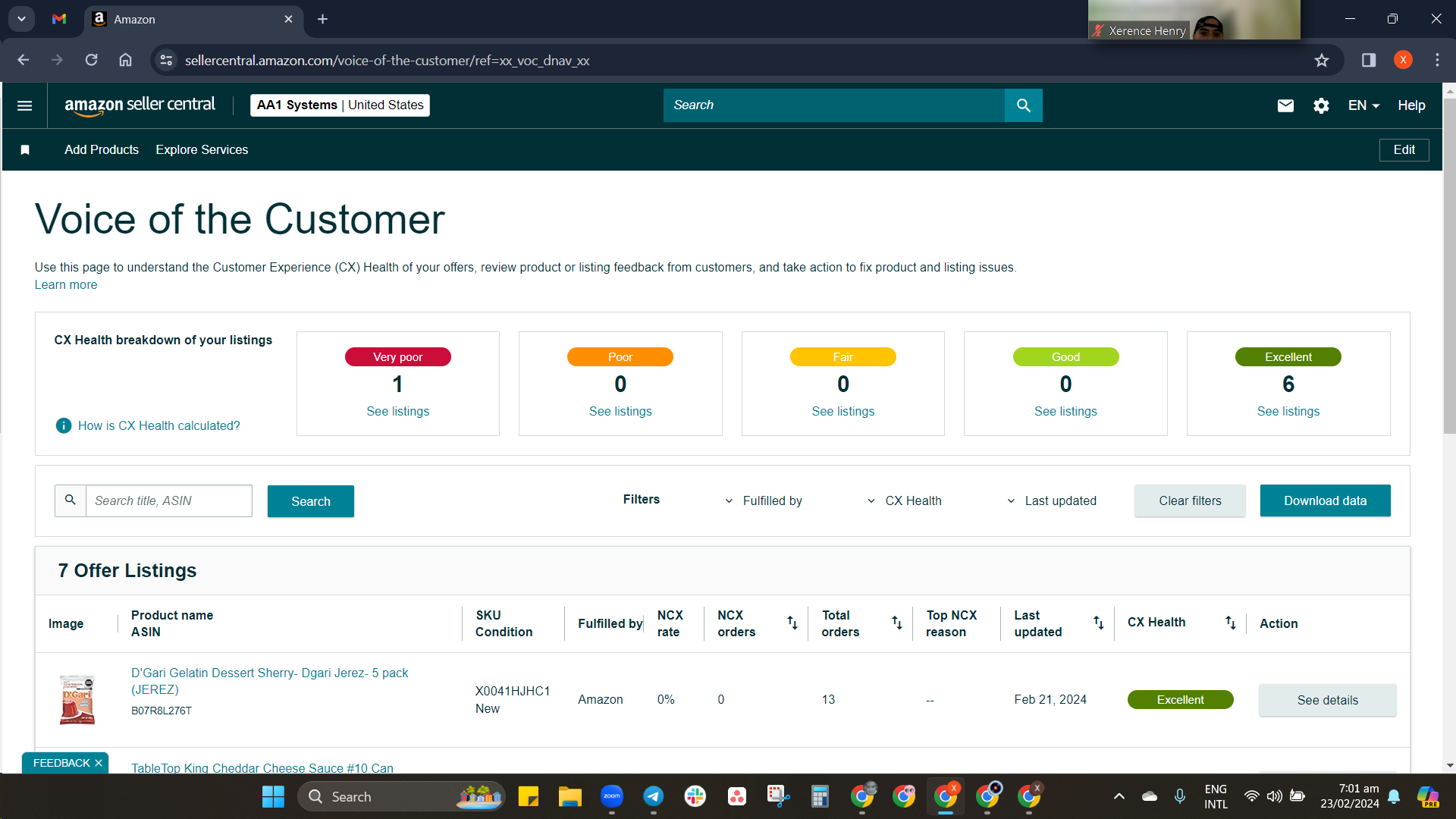Open the Chrome three-dot menu
This screenshot has width=1456, height=819.
(x=1437, y=60)
